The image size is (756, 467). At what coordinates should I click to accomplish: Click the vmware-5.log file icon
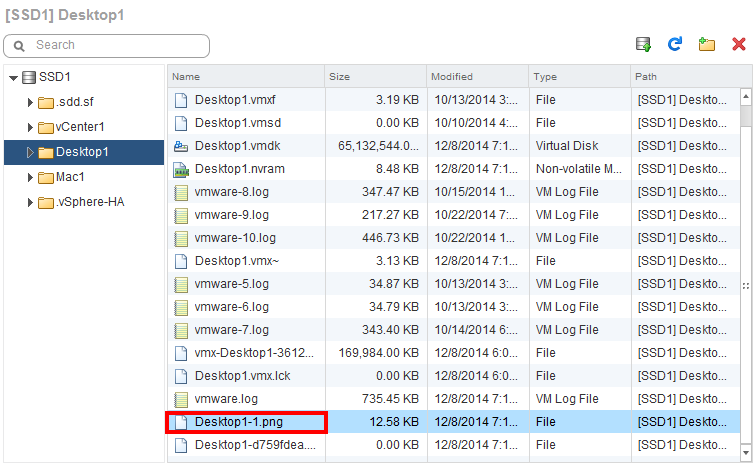click(x=181, y=284)
